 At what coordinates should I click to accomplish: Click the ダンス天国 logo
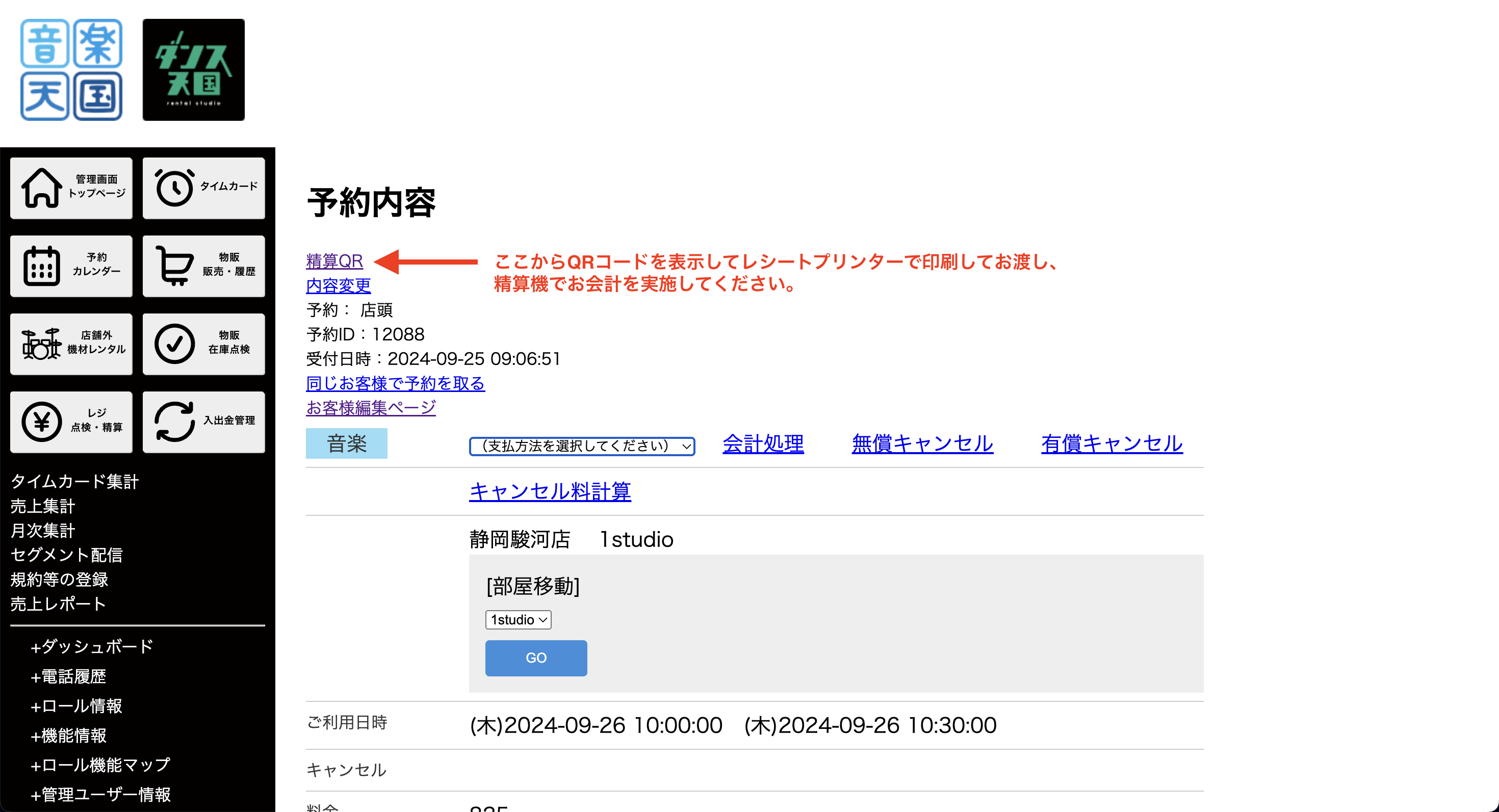pyautogui.click(x=193, y=70)
